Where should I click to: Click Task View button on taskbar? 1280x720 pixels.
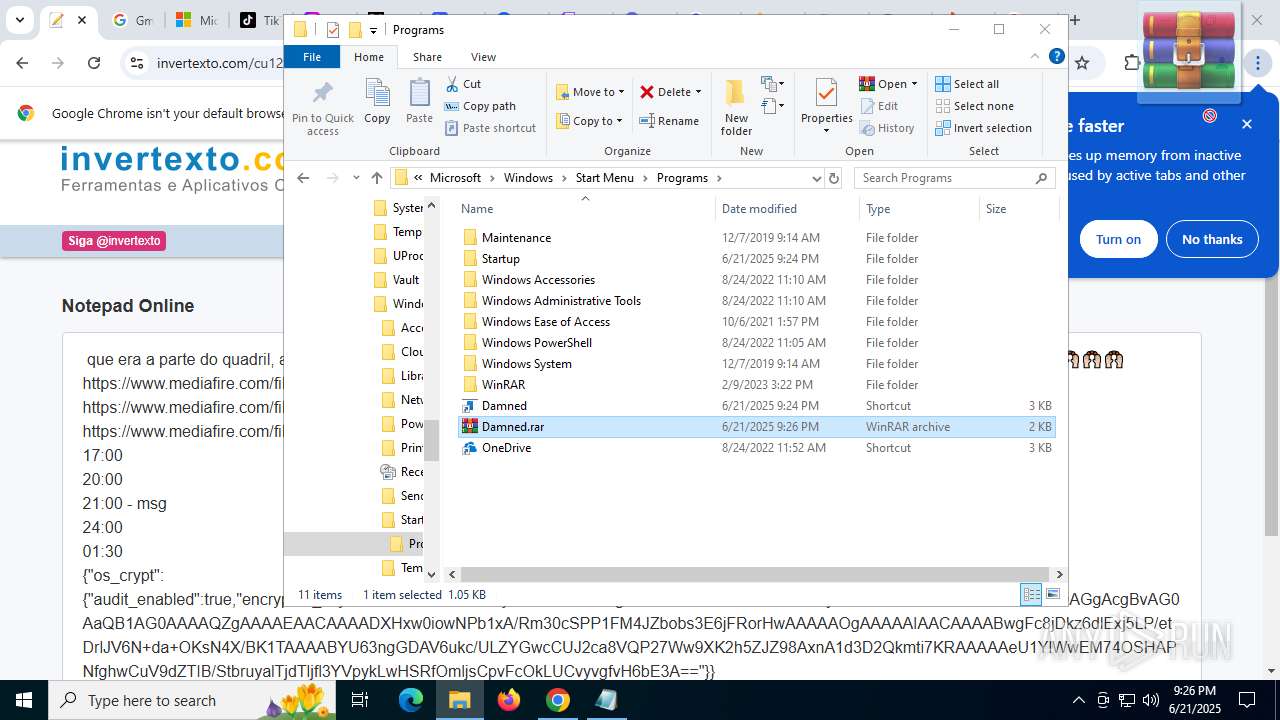[361, 700]
